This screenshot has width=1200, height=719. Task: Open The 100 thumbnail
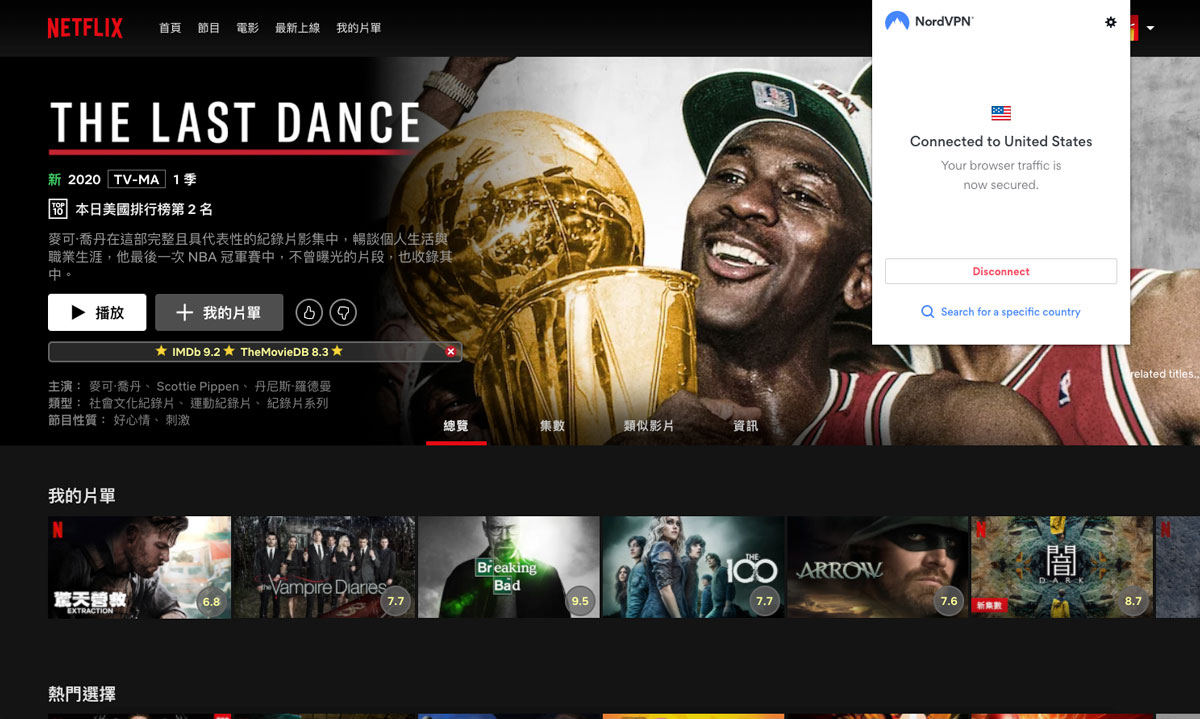693,567
